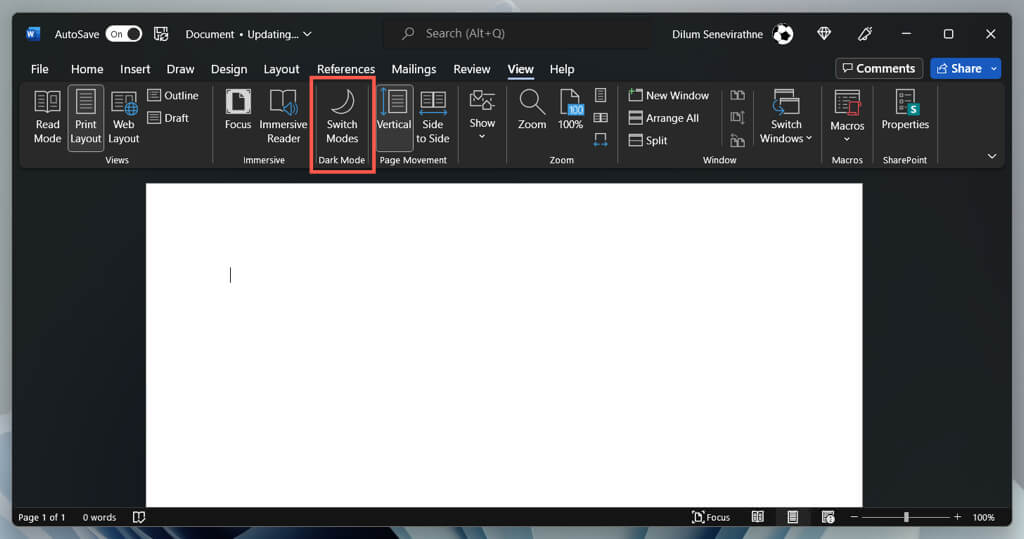Select Print Layout view
The width and height of the screenshot is (1024, 539).
click(86, 118)
